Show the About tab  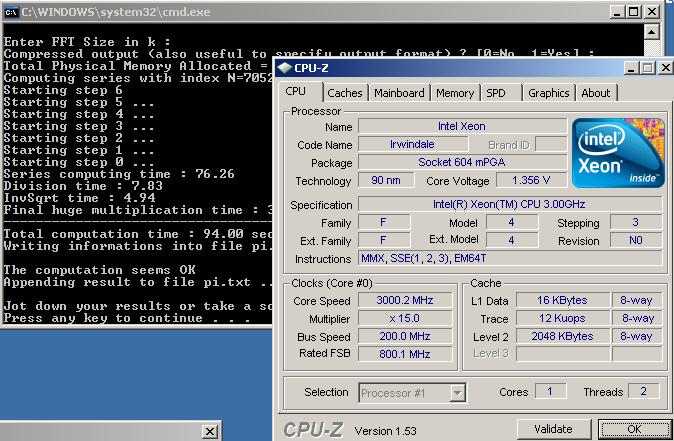tap(596, 93)
